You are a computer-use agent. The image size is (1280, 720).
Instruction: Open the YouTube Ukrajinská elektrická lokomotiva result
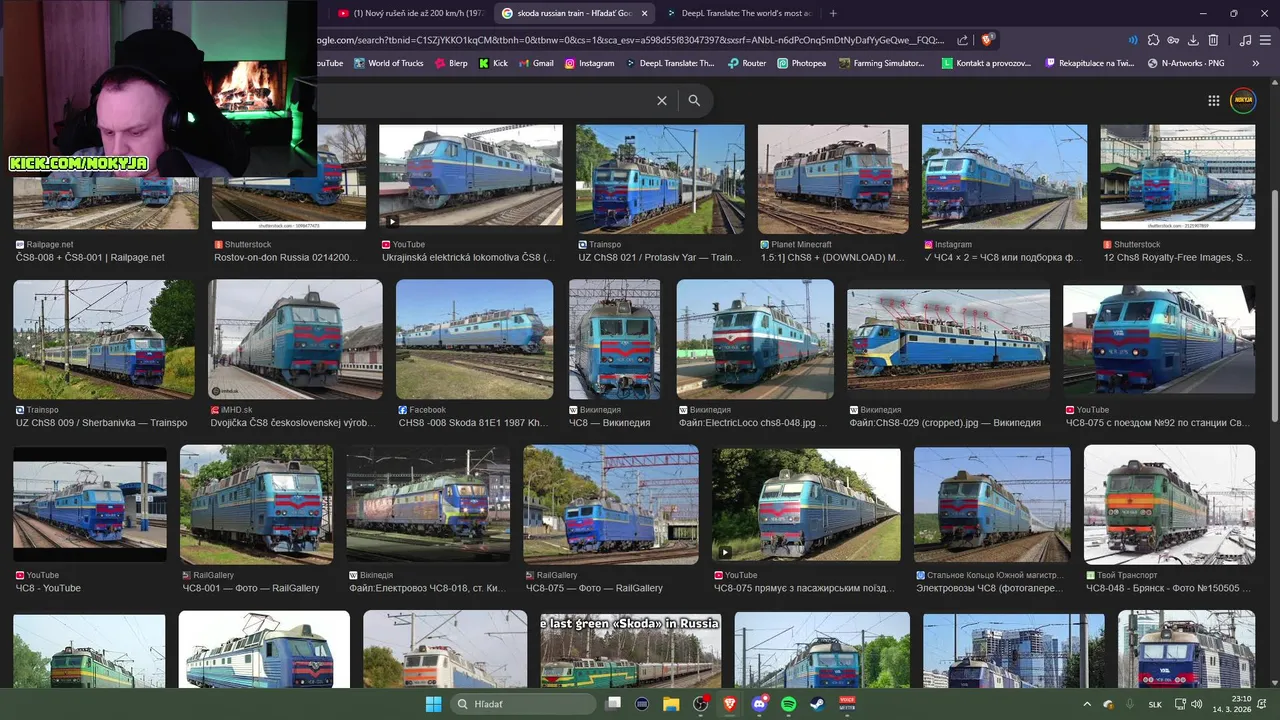470,177
